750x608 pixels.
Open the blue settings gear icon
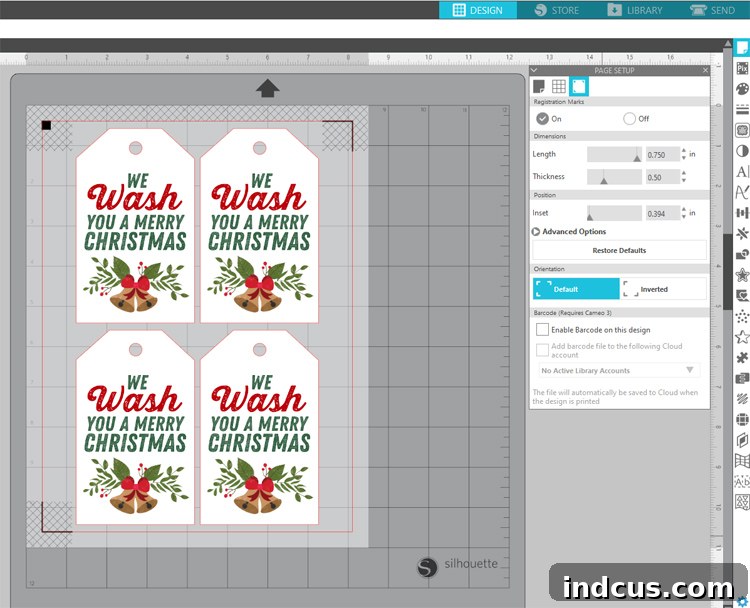[x=743, y=601]
